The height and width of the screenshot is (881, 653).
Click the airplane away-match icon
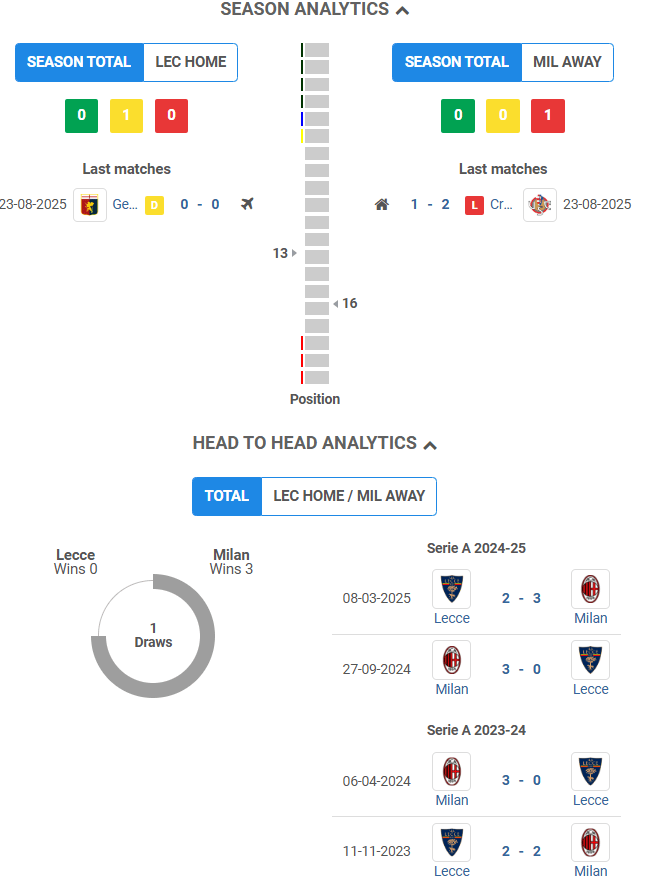click(248, 204)
